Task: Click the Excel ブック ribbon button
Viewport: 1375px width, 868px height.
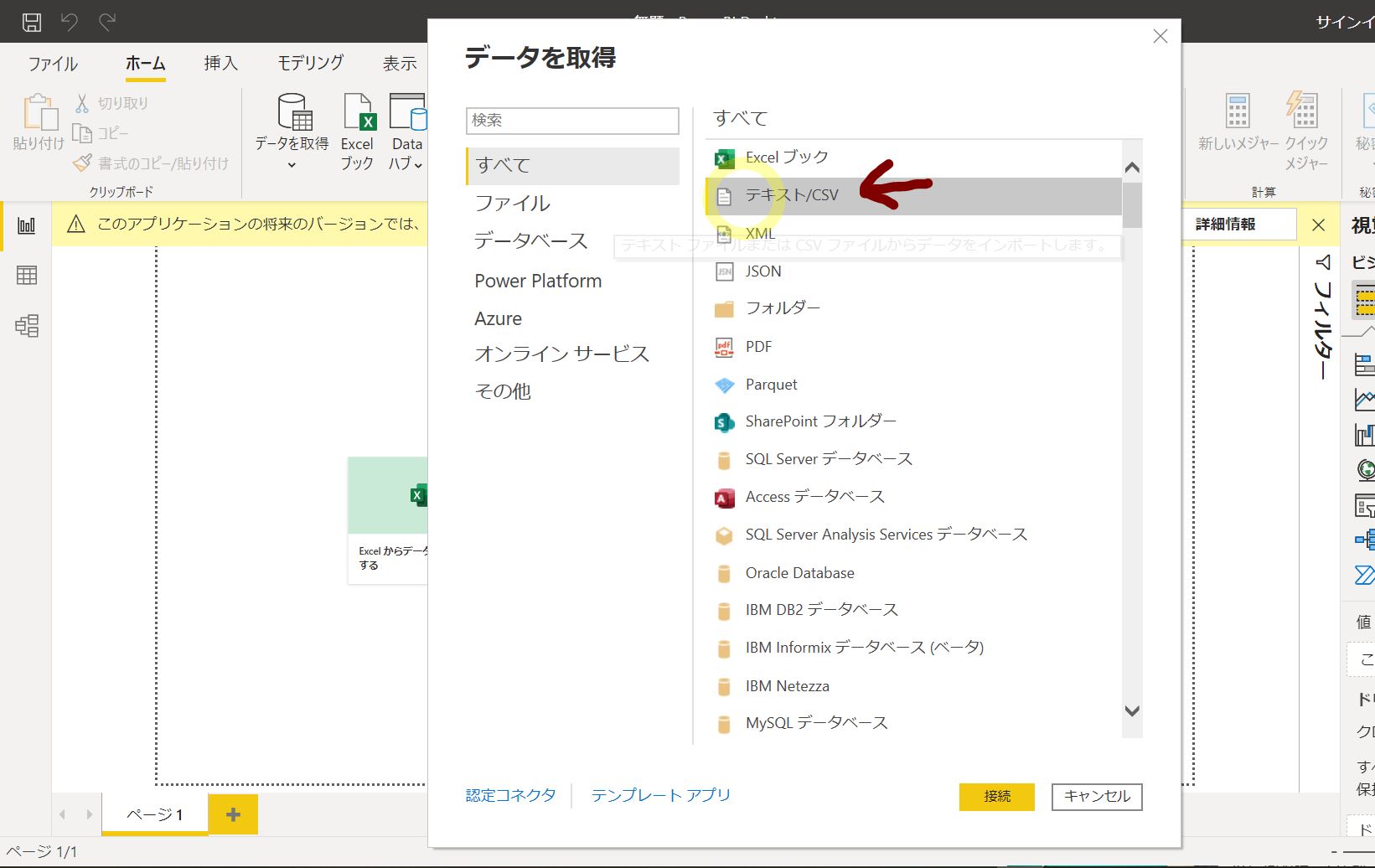Action: coord(358,132)
